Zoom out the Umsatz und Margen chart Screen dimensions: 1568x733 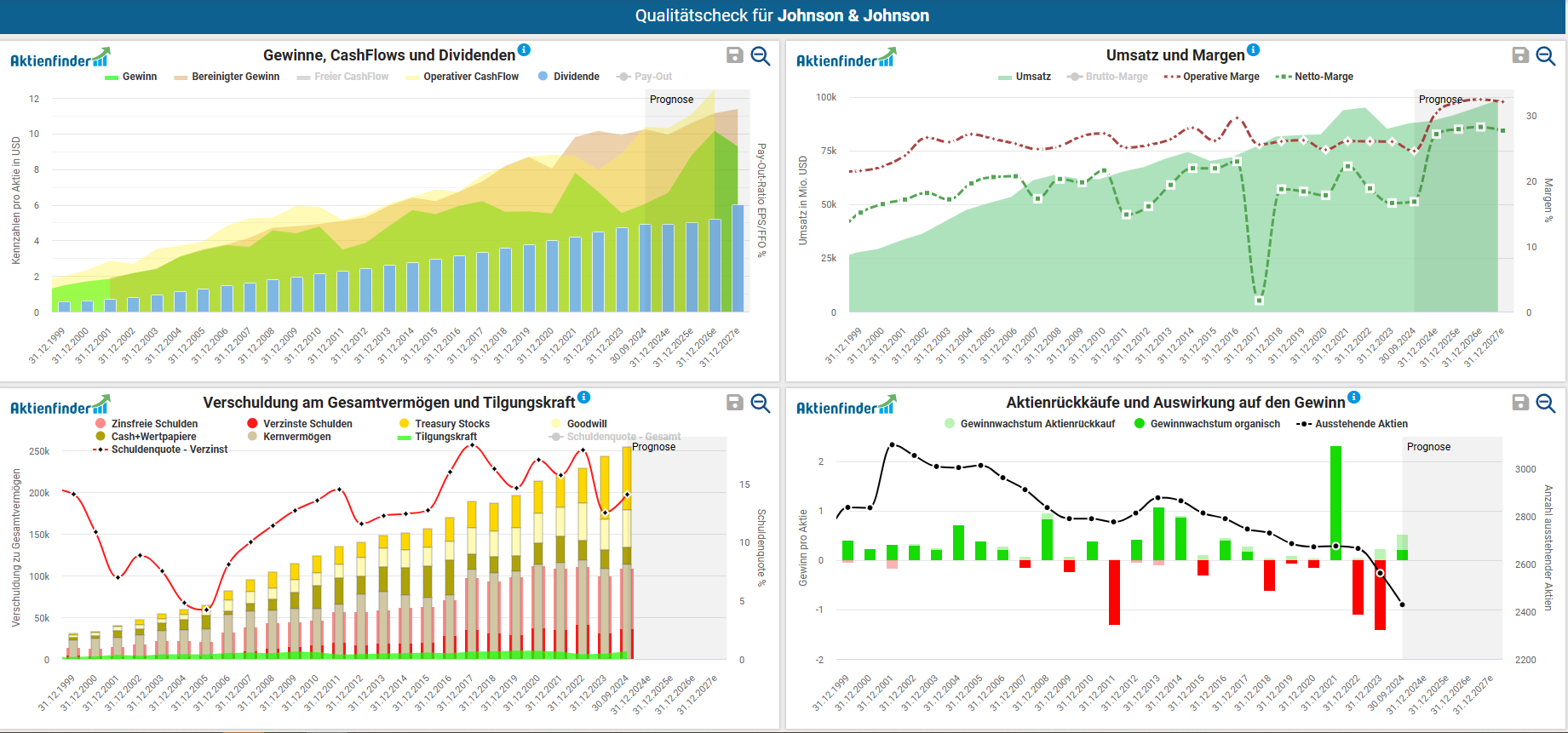tap(1546, 56)
